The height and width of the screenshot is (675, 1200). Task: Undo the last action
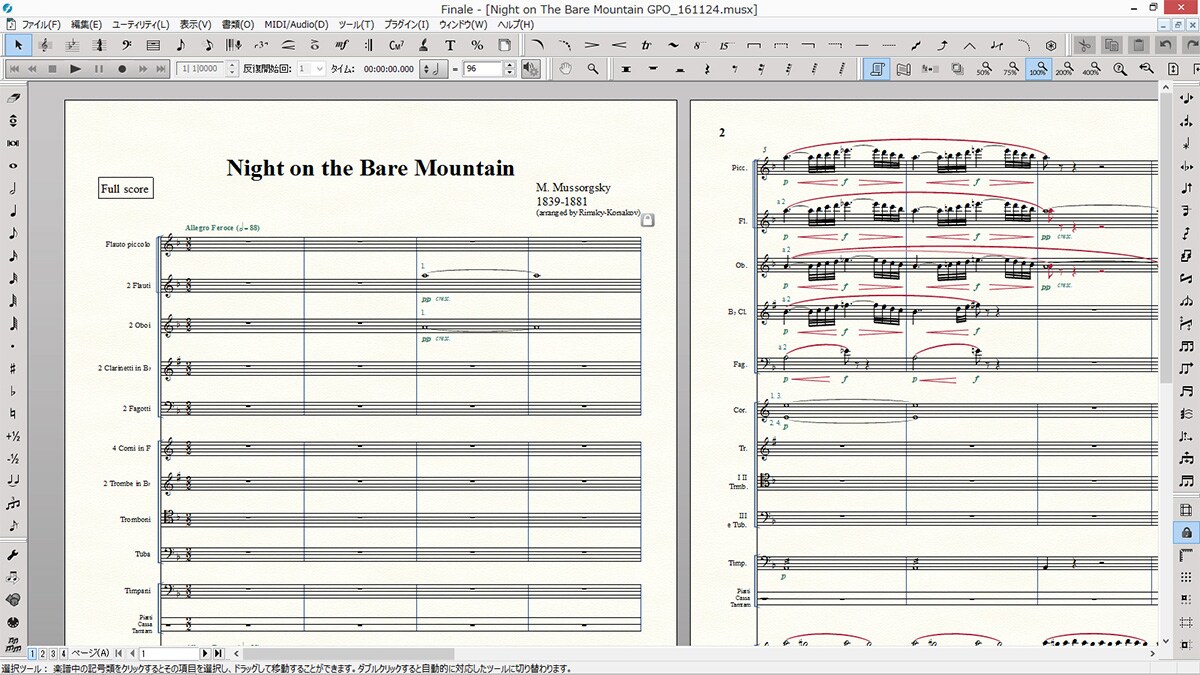[x=1166, y=45]
